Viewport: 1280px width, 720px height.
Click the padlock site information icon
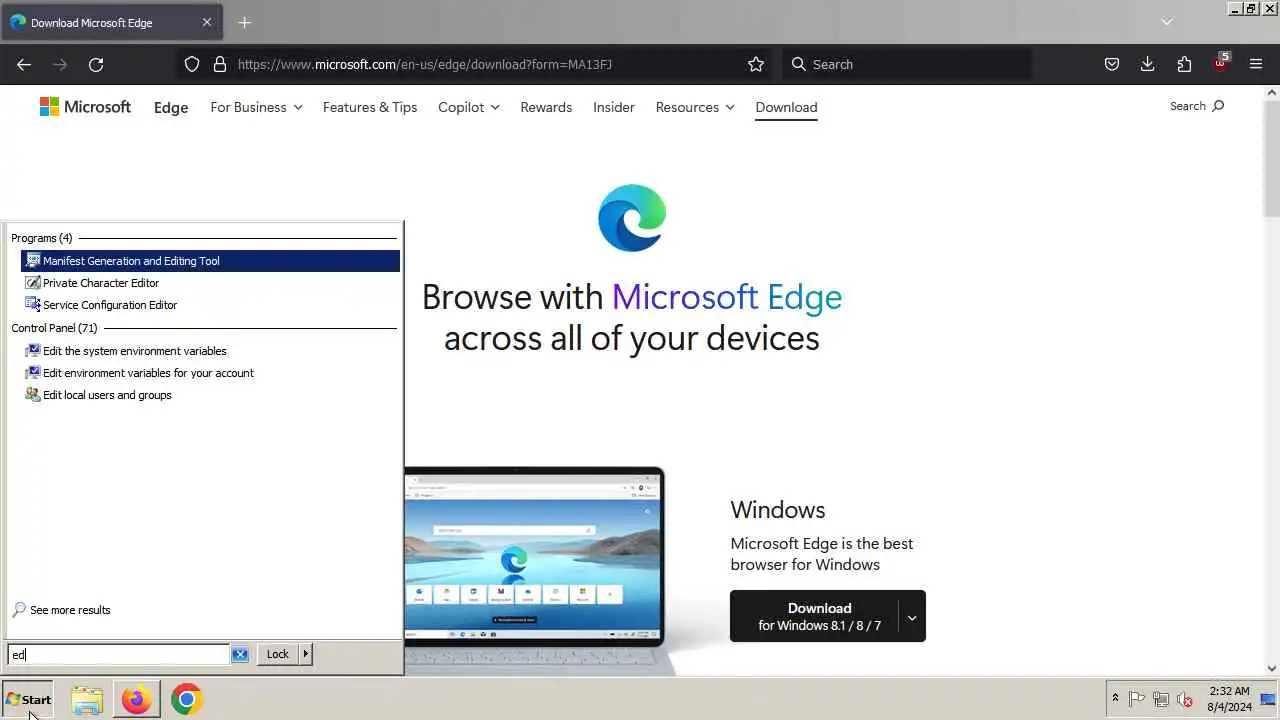(x=220, y=64)
